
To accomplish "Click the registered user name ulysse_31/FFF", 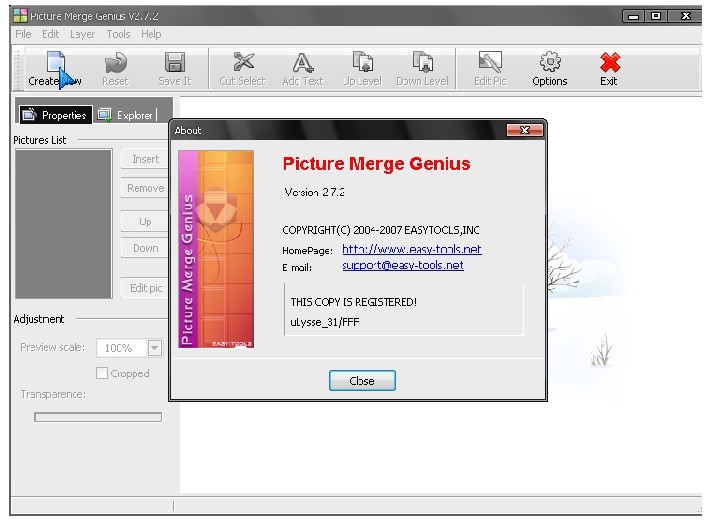I will tap(325, 322).
